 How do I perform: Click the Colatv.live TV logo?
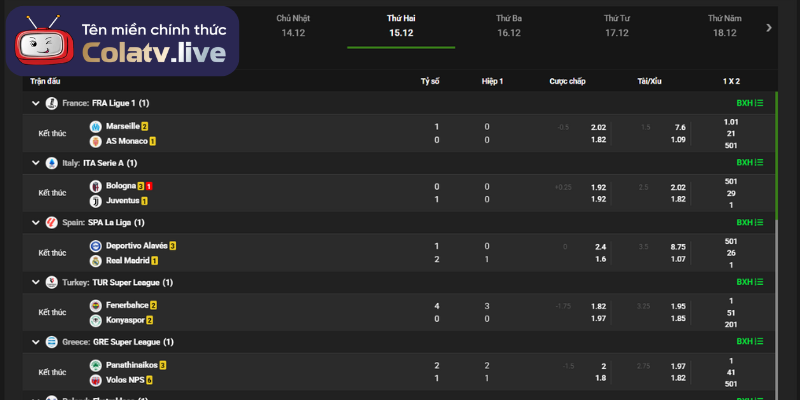pos(44,42)
